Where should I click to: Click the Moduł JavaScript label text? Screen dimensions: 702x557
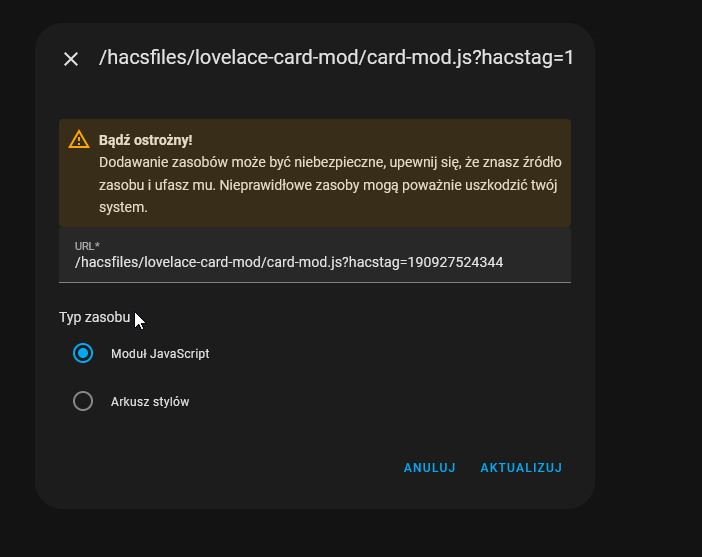pyautogui.click(x=160, y=354)
